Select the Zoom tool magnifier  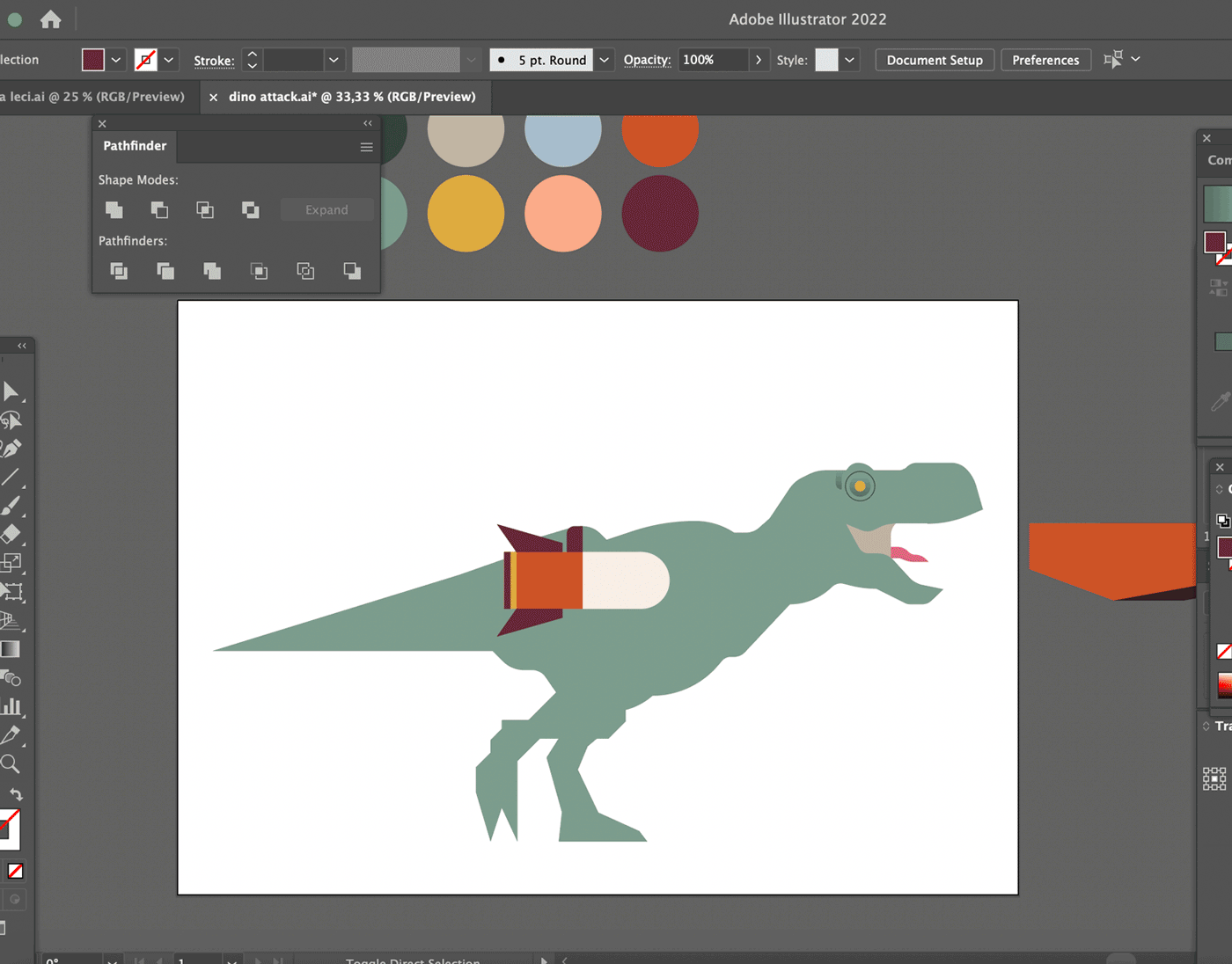click(x=11, y=763)
